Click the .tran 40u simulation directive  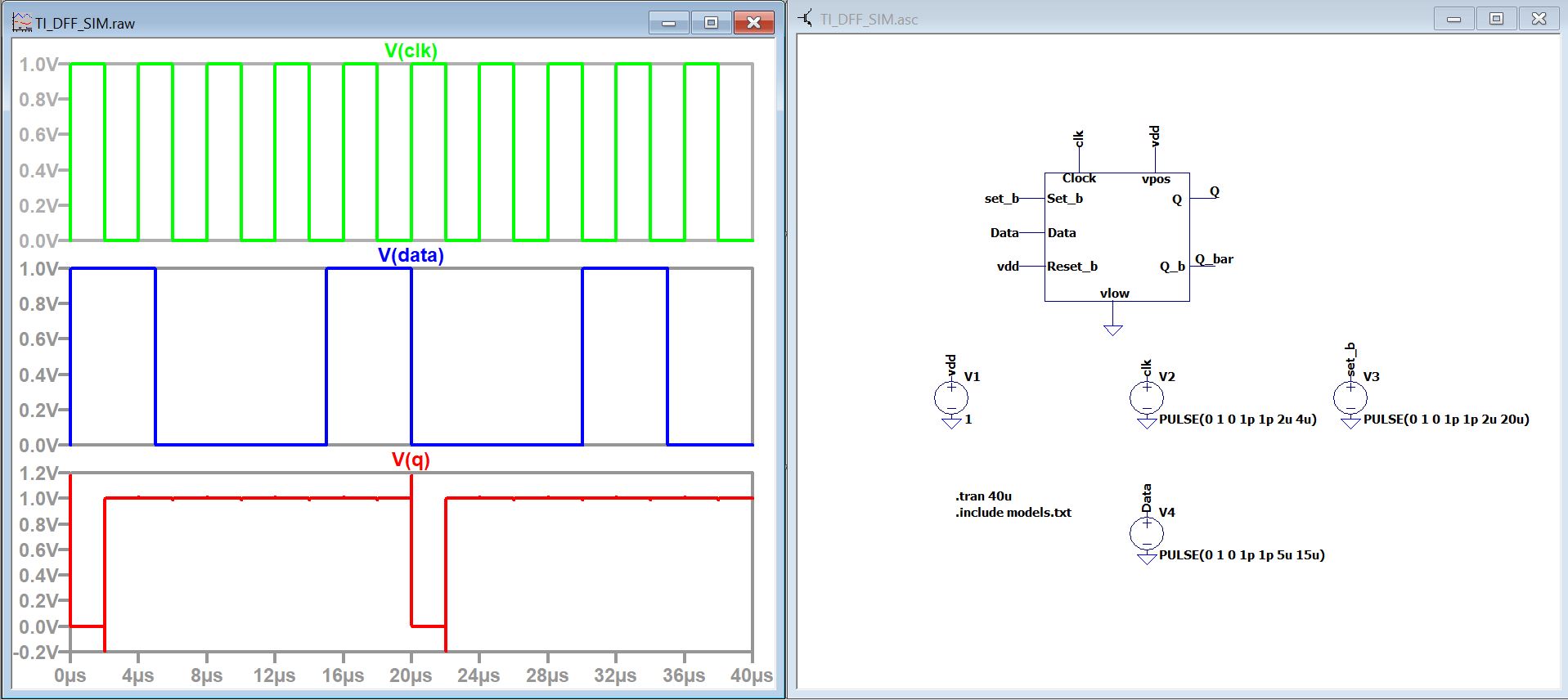click(983, 496)
